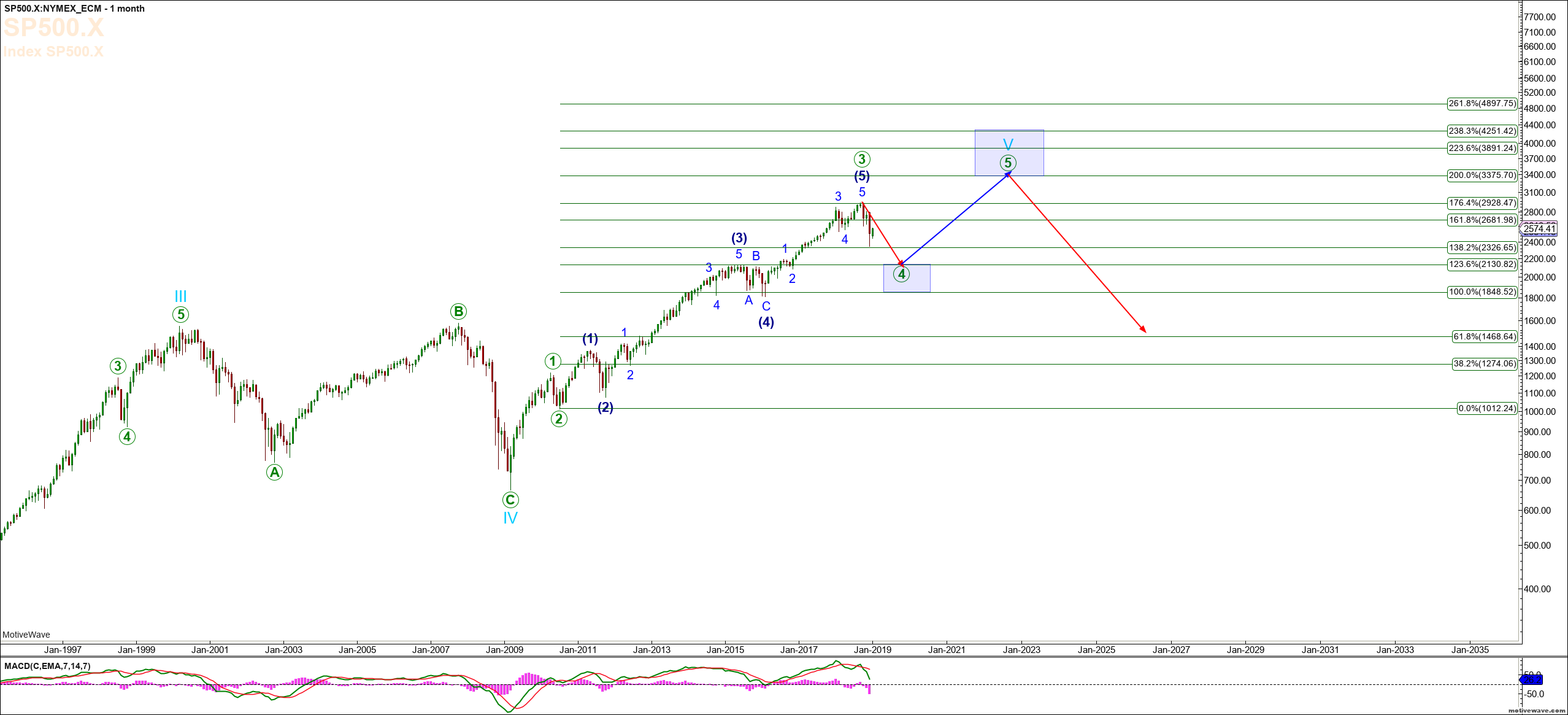This screenshot has width=1568, height=715.
Task: Select circled 3 label above the (5) label
Action: click(862, 160)
